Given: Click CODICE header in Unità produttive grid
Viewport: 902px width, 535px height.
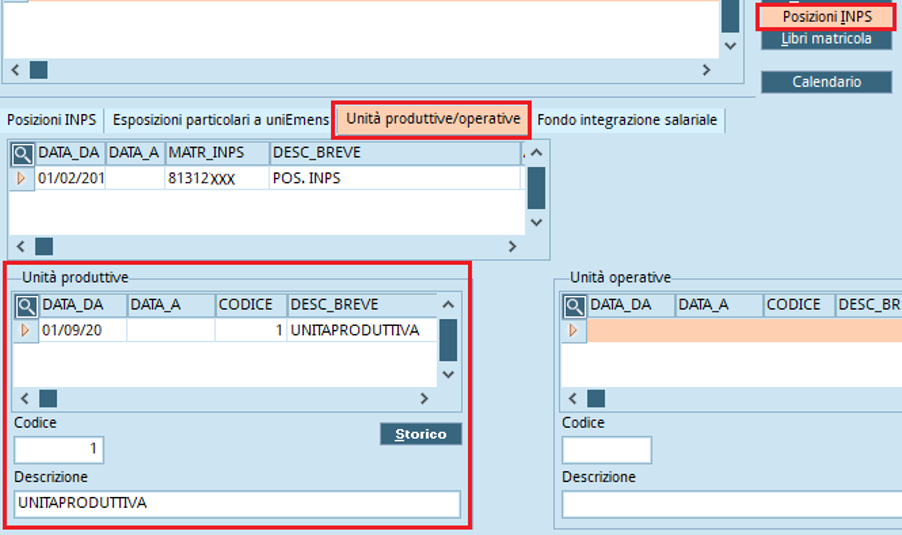Looking at the screenshot, I should [251, 305].
